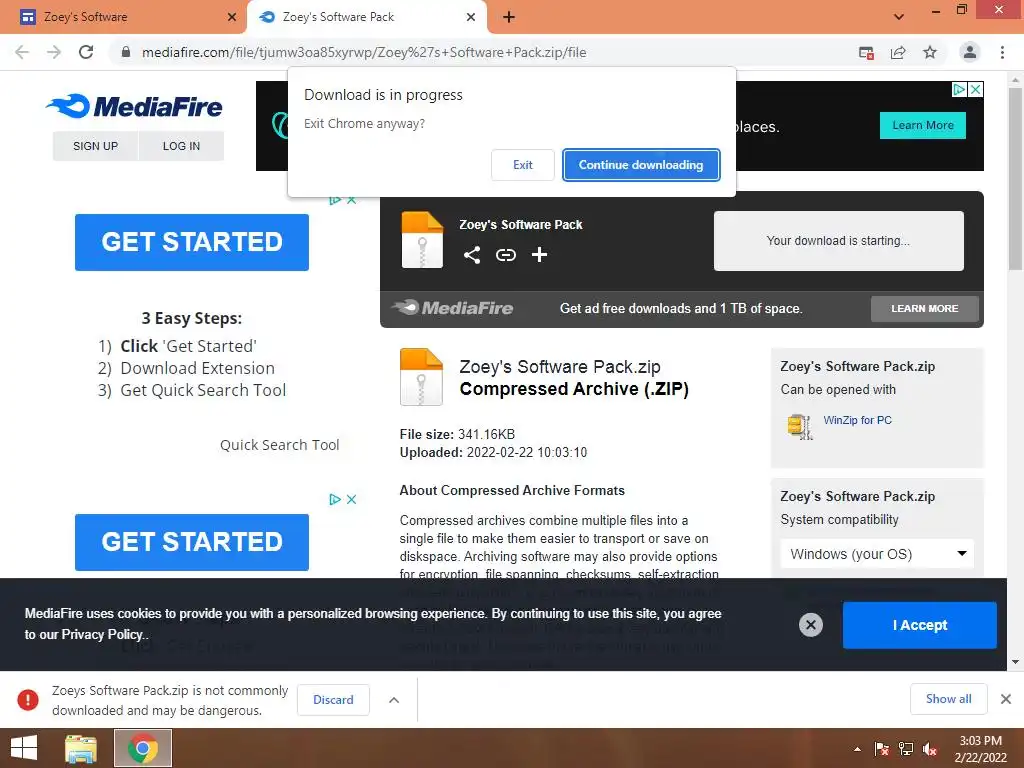Image resolution: width=1024 pixels, height=768 pixels.
Task: Discard the dangerous download
Action: click(333, 699)
